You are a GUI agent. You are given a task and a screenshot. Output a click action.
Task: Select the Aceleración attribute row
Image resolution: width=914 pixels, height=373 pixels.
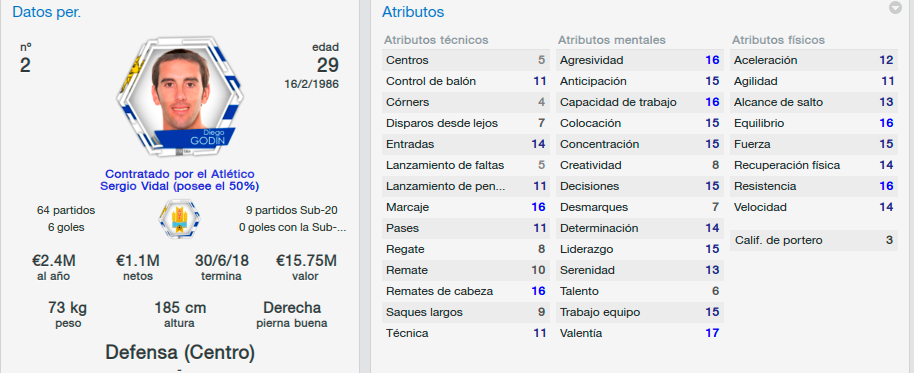(814, 60)
